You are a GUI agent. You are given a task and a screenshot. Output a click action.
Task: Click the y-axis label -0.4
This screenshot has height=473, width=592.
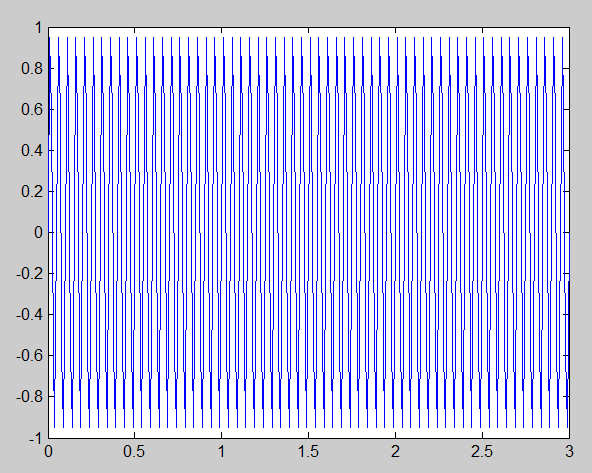(30, 314)
